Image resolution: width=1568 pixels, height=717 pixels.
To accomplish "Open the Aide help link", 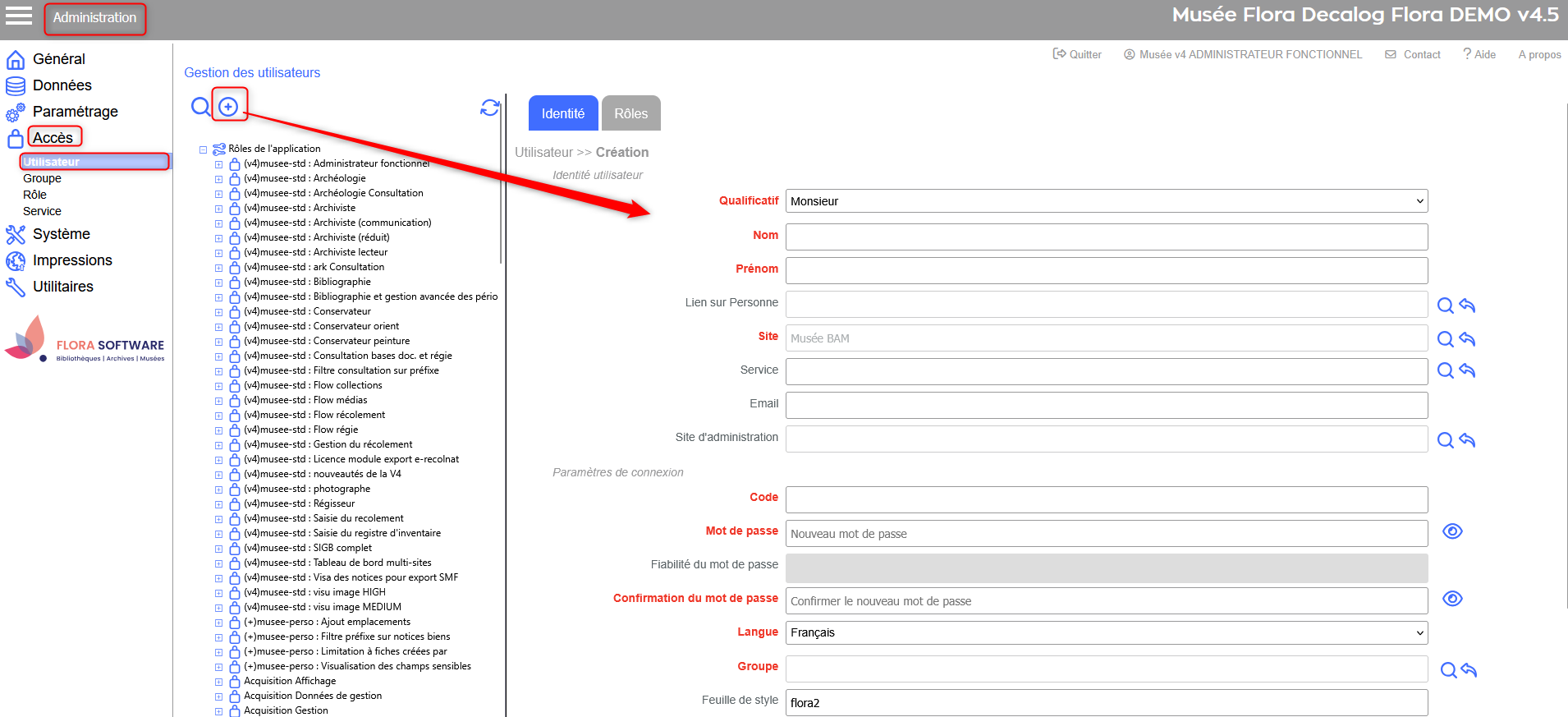I will click(1479, 54).
